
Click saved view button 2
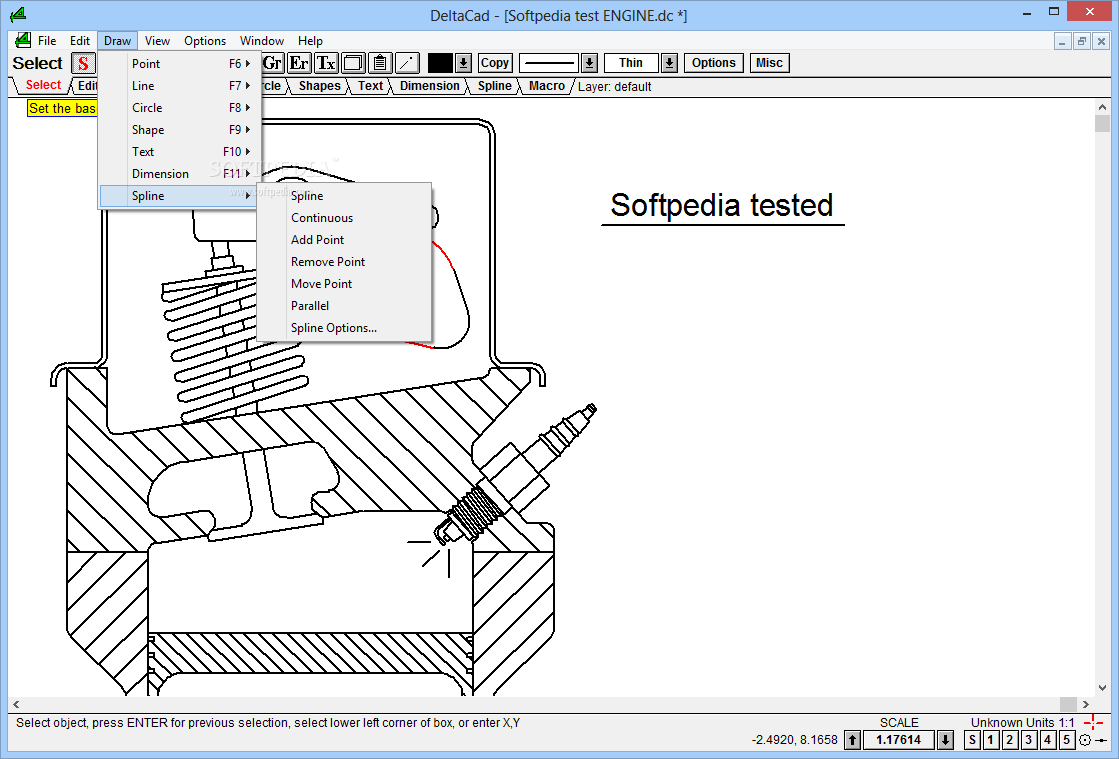pos(1010,740)
